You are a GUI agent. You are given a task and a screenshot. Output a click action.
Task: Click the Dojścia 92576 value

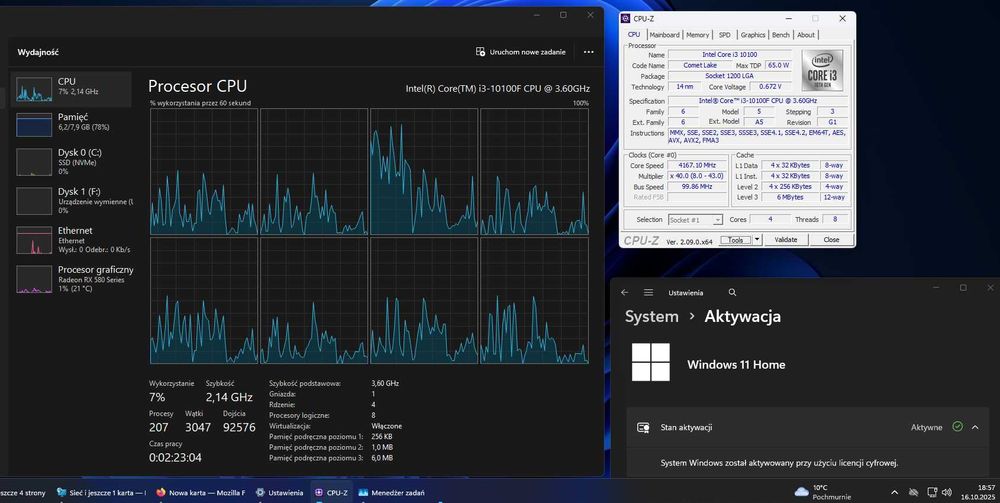(239, 427)
